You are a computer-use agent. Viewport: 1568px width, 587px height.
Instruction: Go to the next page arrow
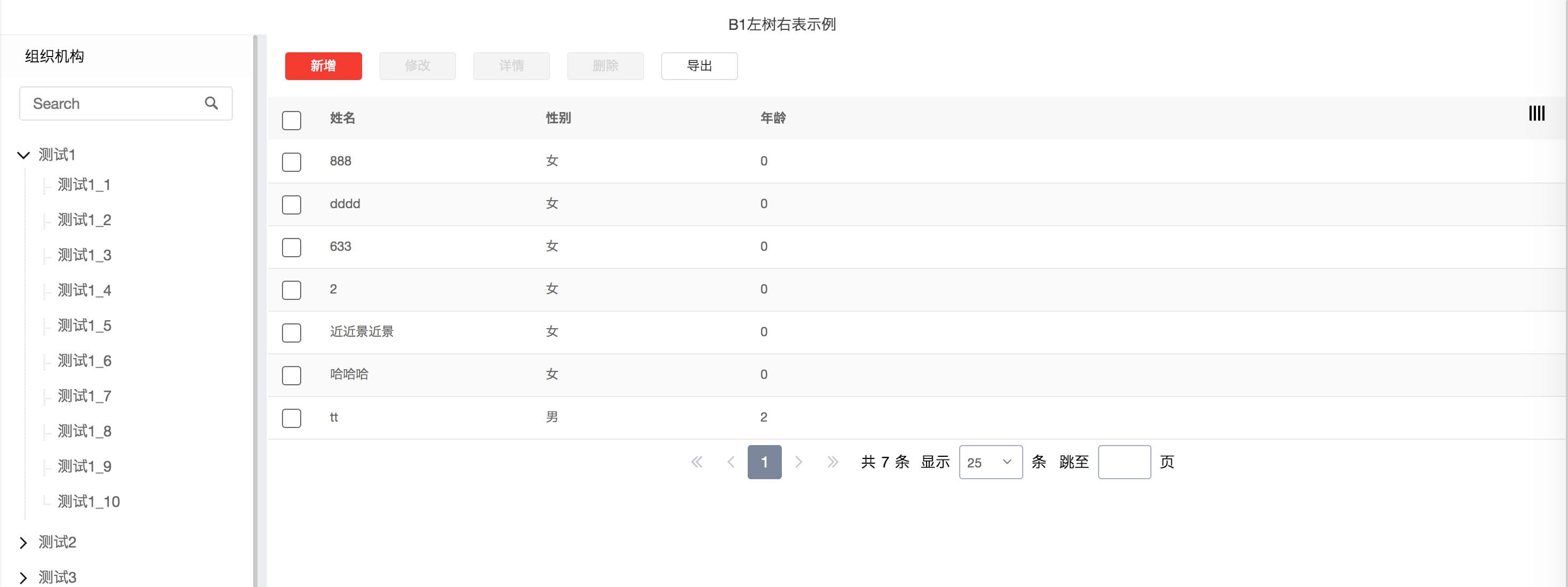798,462
